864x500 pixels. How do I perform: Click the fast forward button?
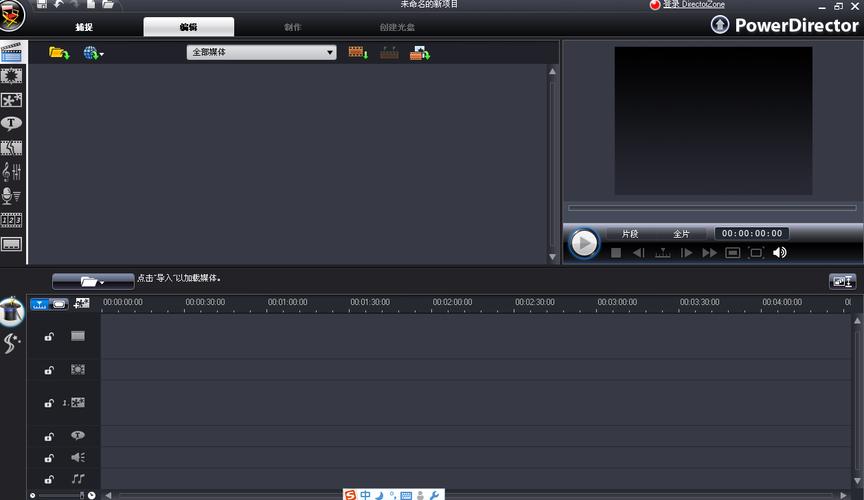[709, 252]
